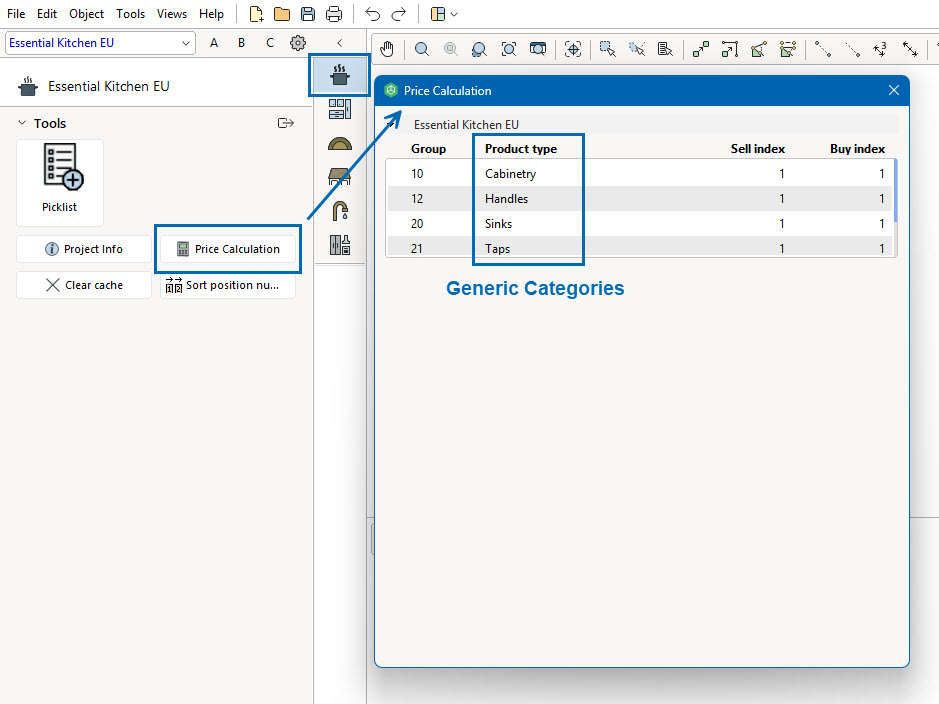Select catalog slot C
The width and height of the screenshot is (939, 704).
[x=269, y=43]
